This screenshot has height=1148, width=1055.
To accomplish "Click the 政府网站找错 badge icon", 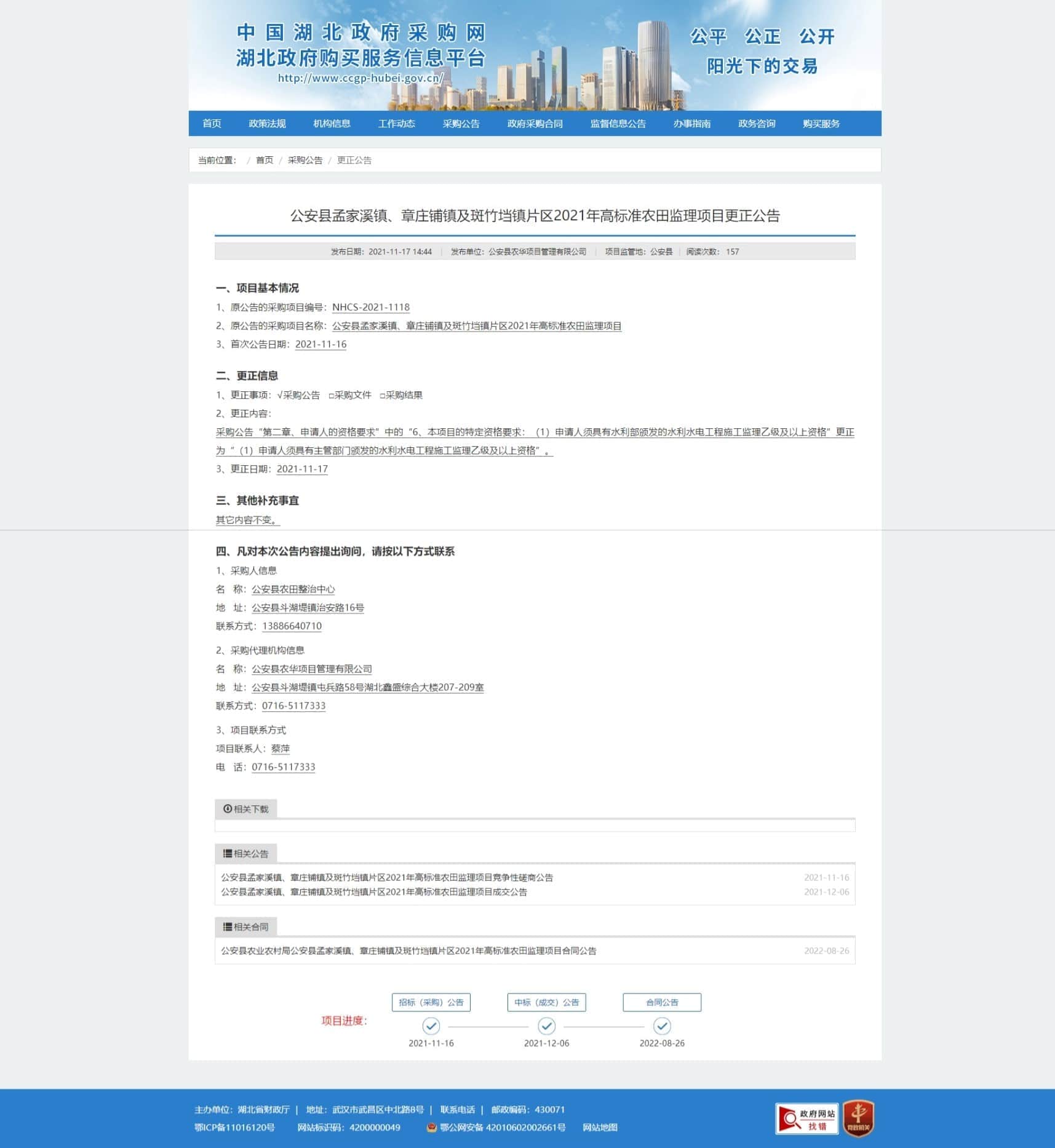I will coord(806,1118).
